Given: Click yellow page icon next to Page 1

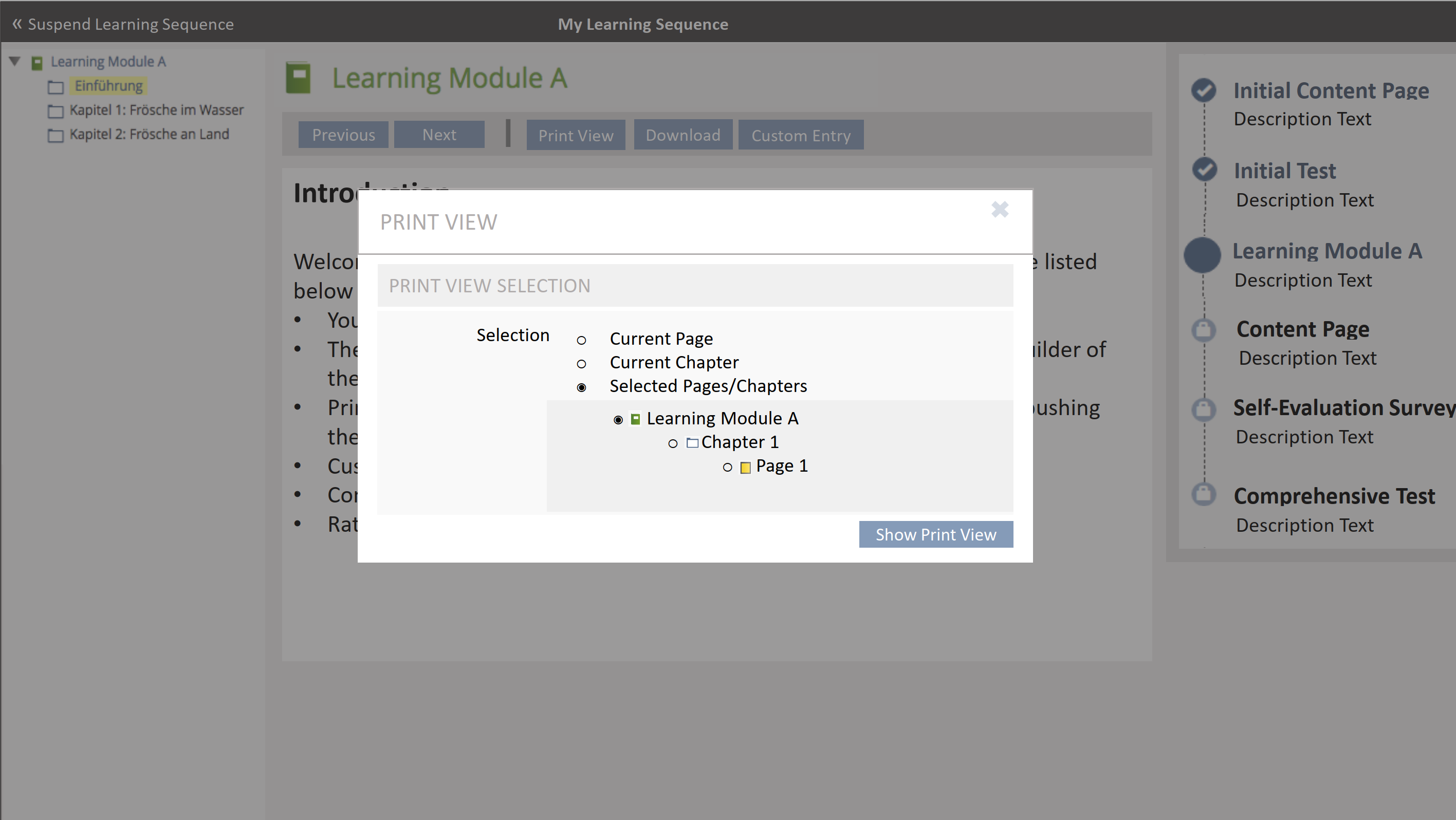Looking at the screenshot, I should tap(746, 468).
